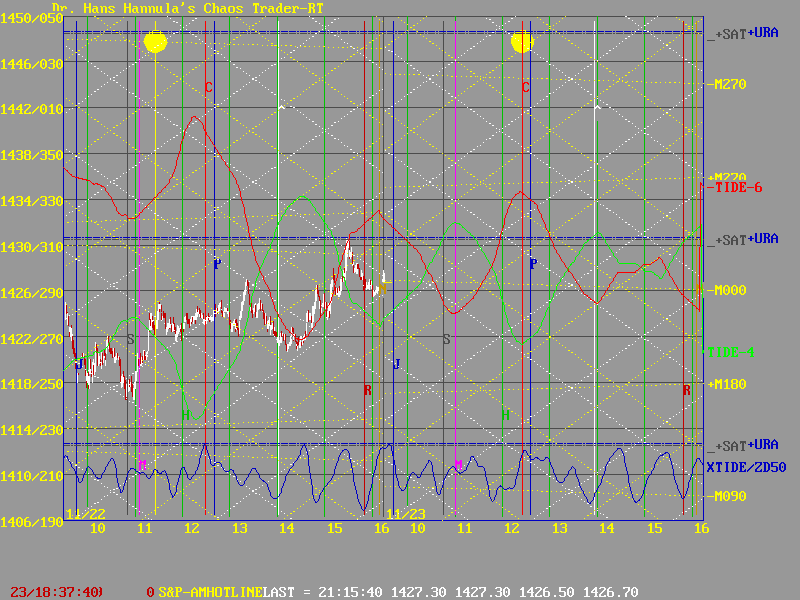
Task: Click the 11/23 date label
Action: pos(406,514)
